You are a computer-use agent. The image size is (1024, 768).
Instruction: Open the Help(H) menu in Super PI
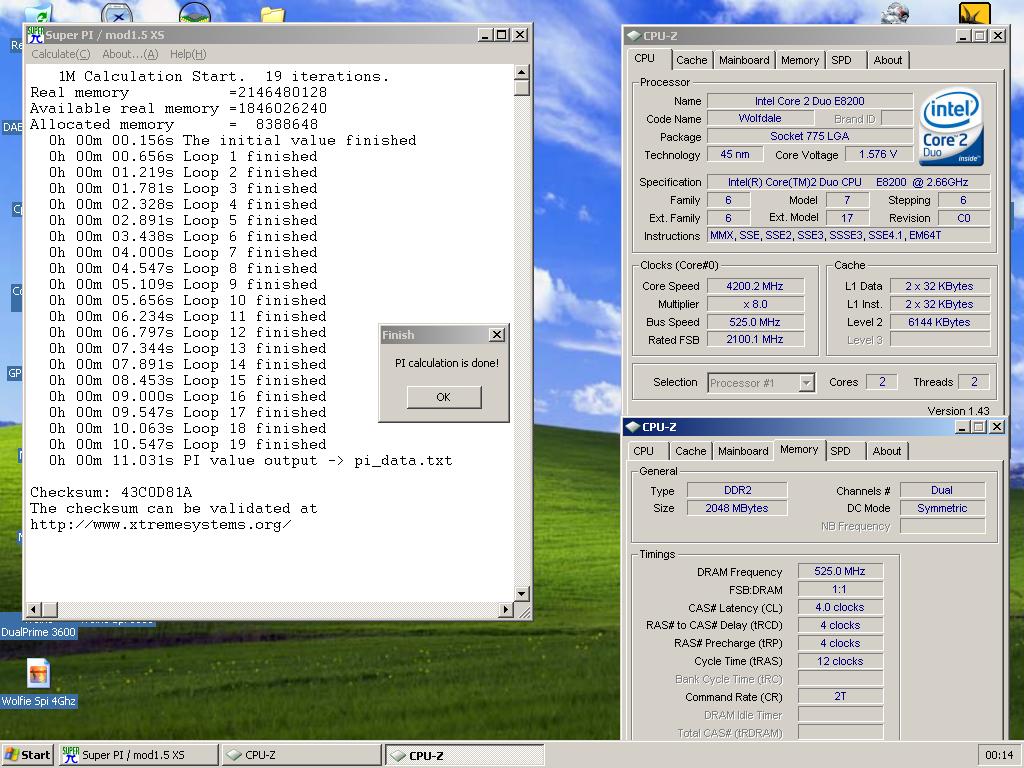click(x=188, y=54)
